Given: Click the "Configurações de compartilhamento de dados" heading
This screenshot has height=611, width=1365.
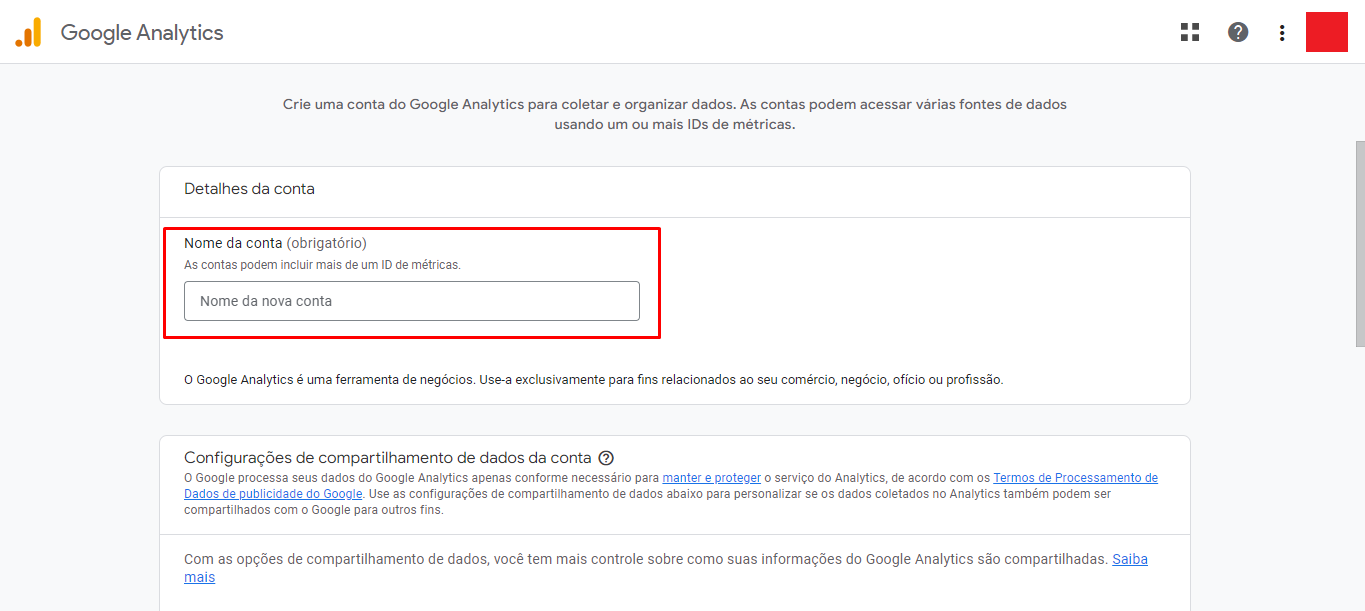Looking at the screenshot, I should click(x=388, y=458).
